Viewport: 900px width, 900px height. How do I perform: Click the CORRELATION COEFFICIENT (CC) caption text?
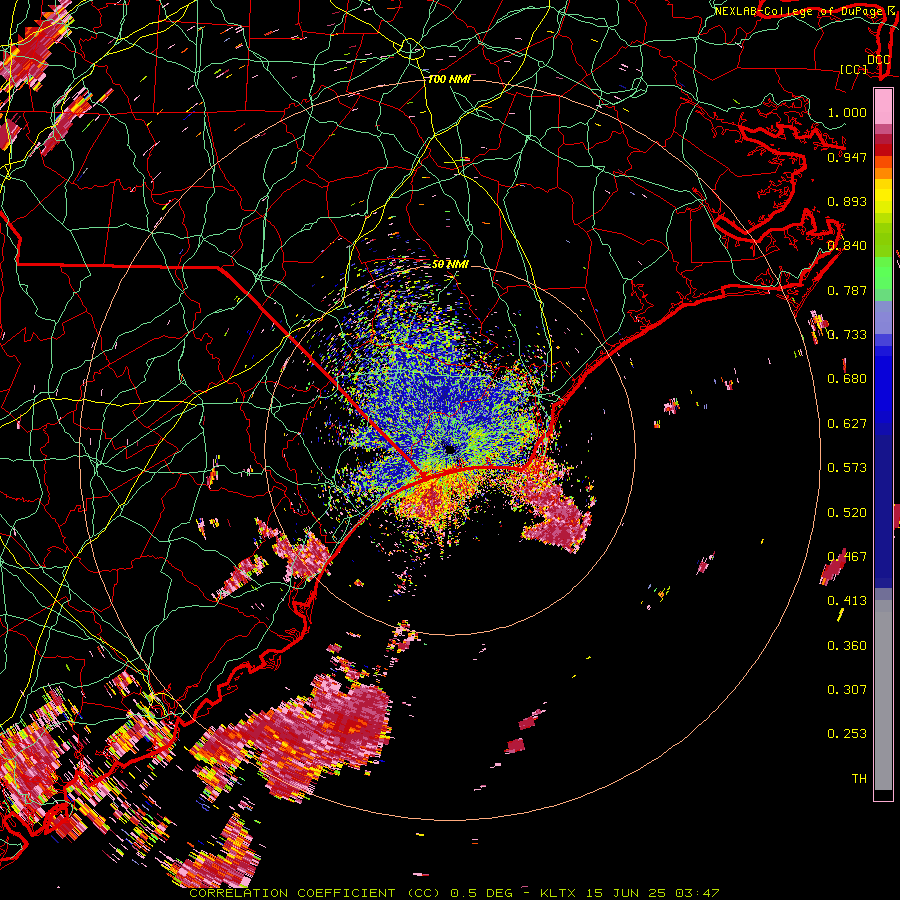pyautogui.click(x=315, y=893)
